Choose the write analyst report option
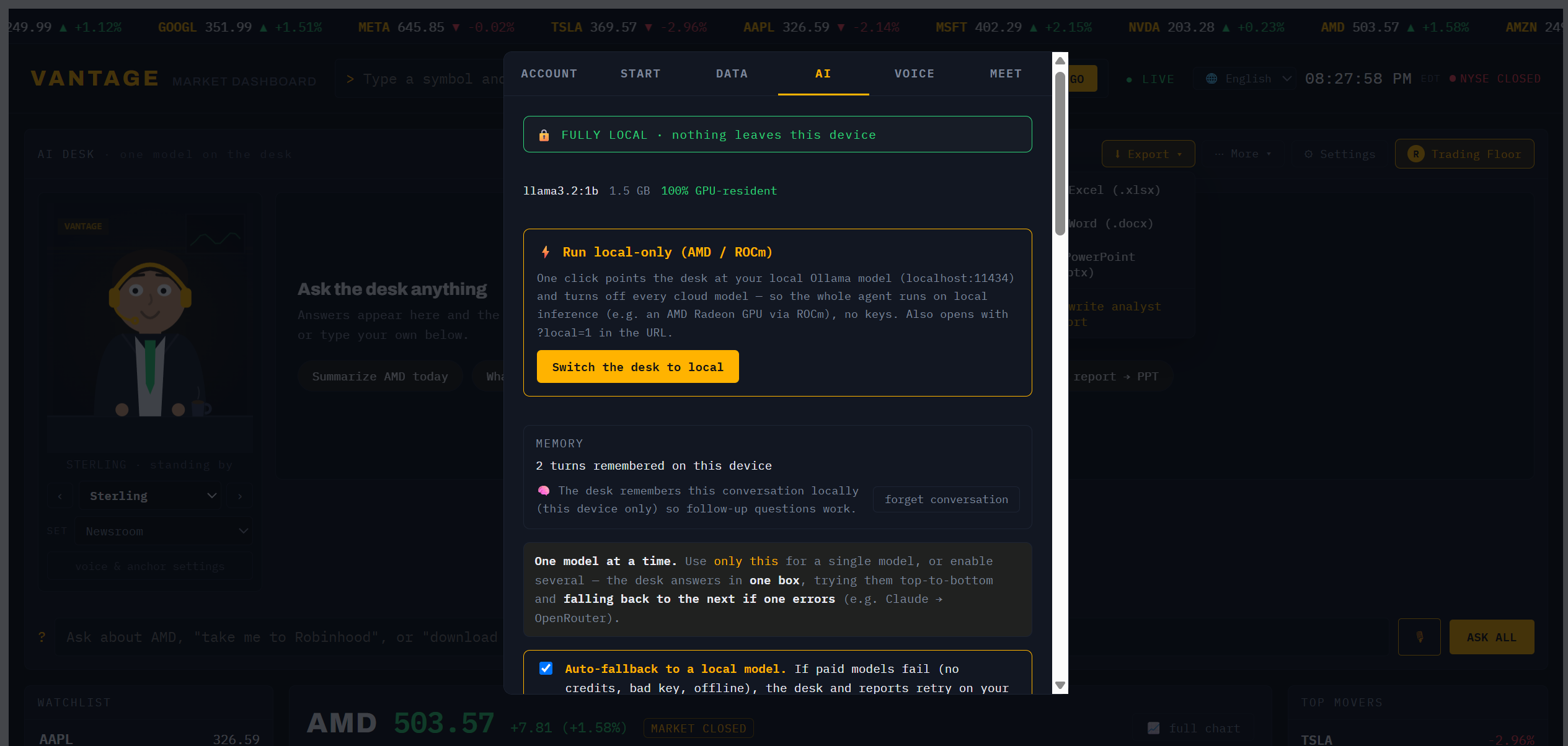 point(1114,314)
